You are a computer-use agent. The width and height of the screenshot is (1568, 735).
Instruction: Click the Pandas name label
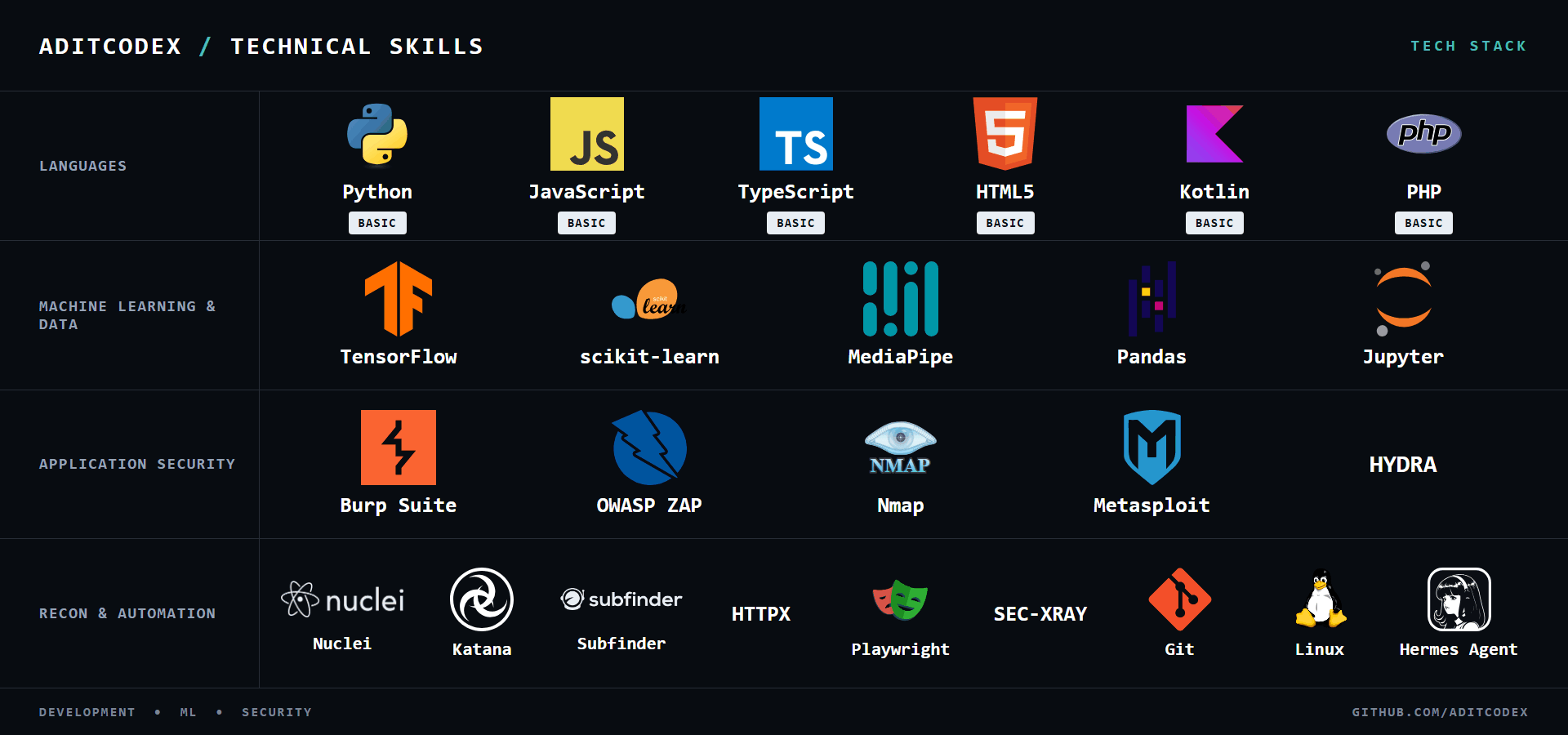(x=1151, y=357)
